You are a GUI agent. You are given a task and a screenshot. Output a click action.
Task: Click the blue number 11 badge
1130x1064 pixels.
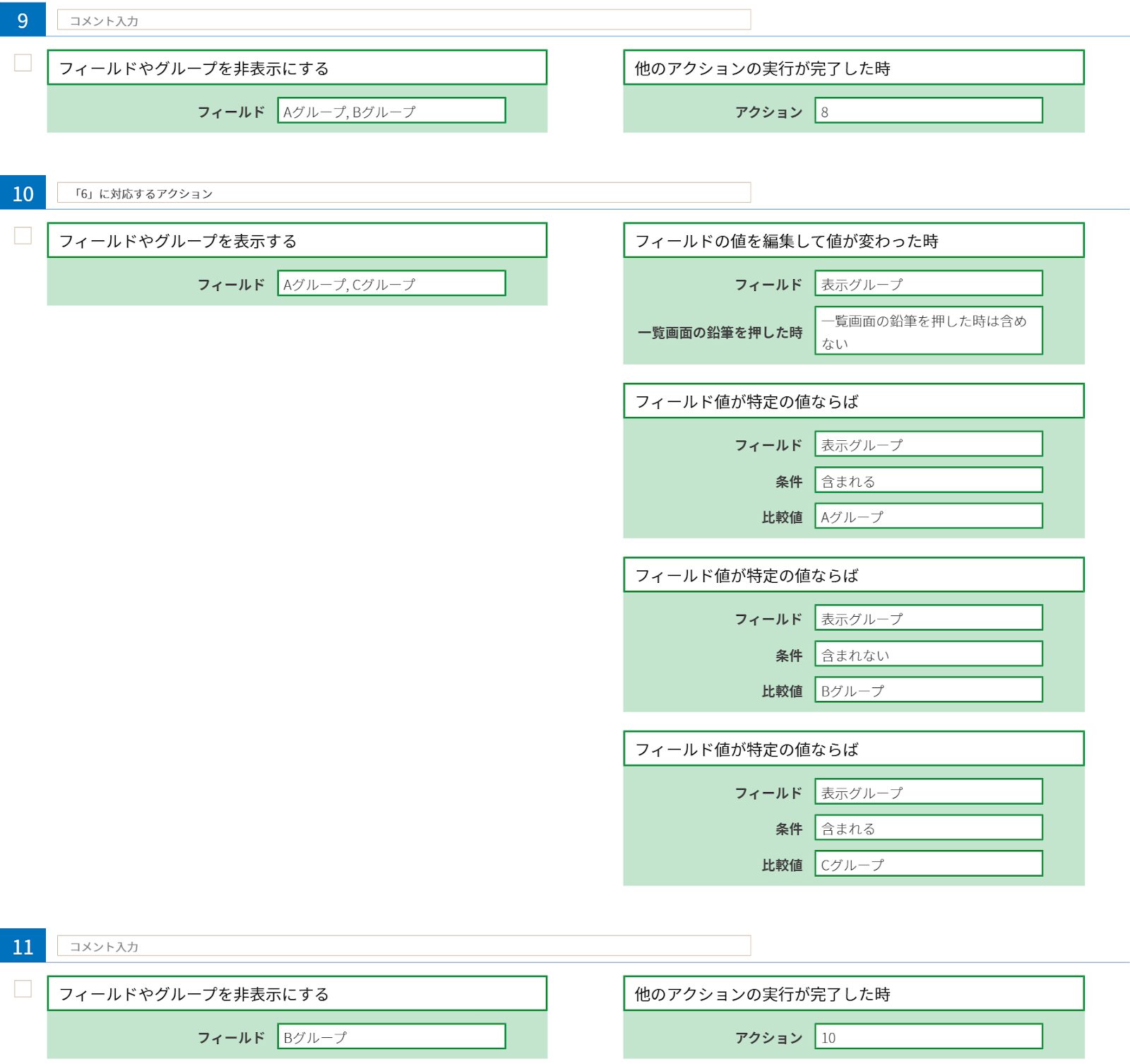pyautogui.click(x=23, y=946)
